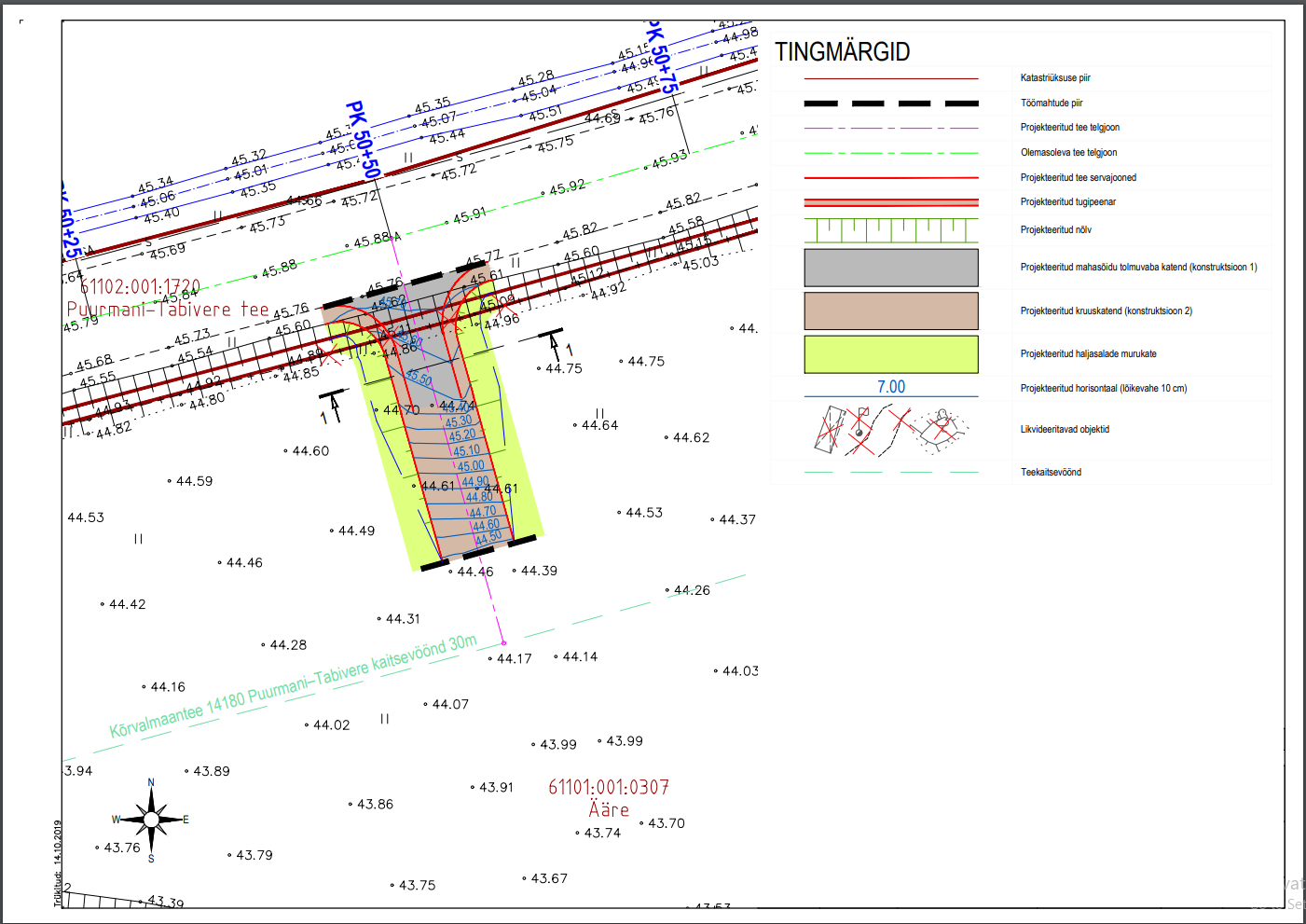Click the compass rose icon

[151, 820]
